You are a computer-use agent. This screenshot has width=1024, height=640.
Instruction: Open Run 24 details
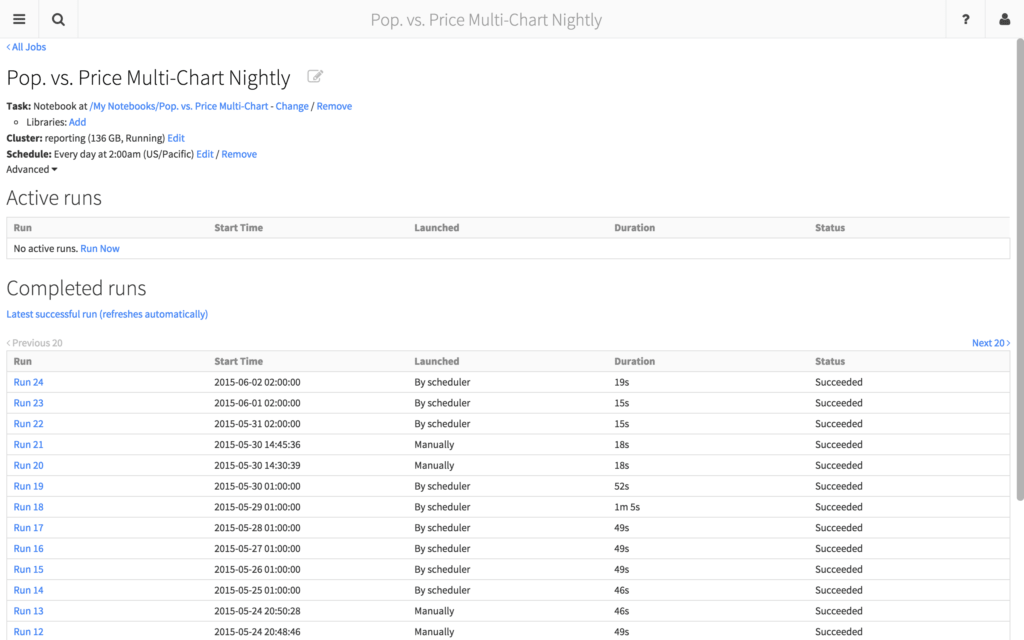[28, 382]
